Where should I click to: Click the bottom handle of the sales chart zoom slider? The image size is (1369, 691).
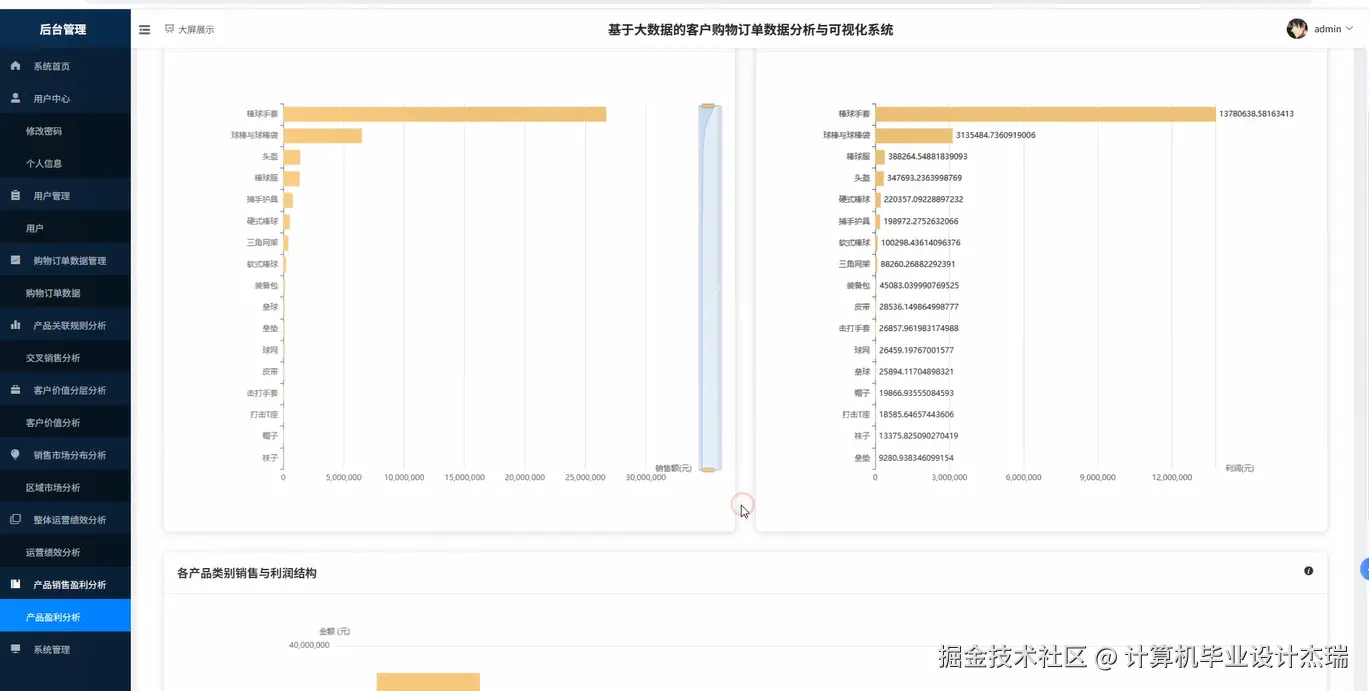pyautogui.click(x=708, y=468)
